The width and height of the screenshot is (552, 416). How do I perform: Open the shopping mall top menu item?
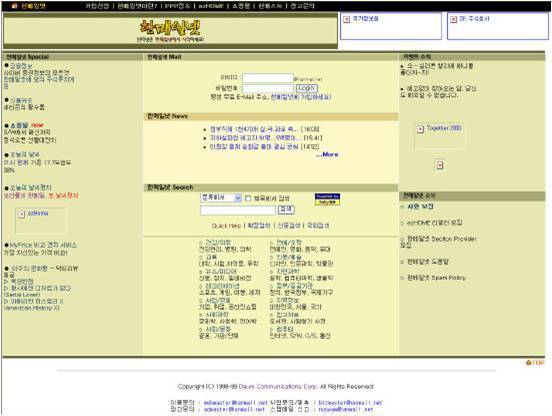coord(241,6)
